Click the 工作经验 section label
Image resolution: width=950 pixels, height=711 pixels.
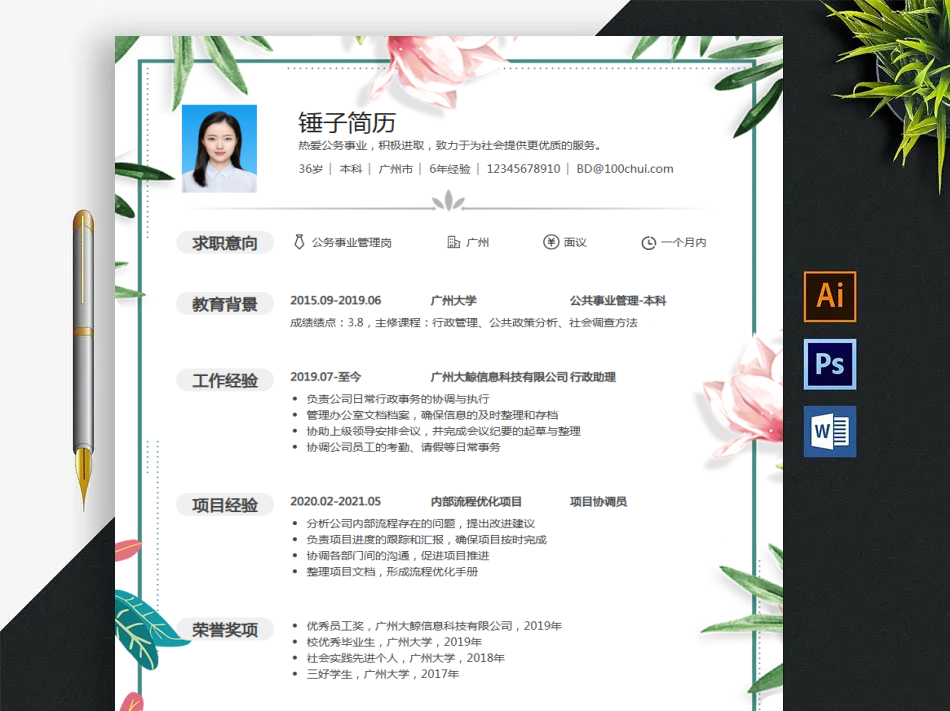click(225, 380)
